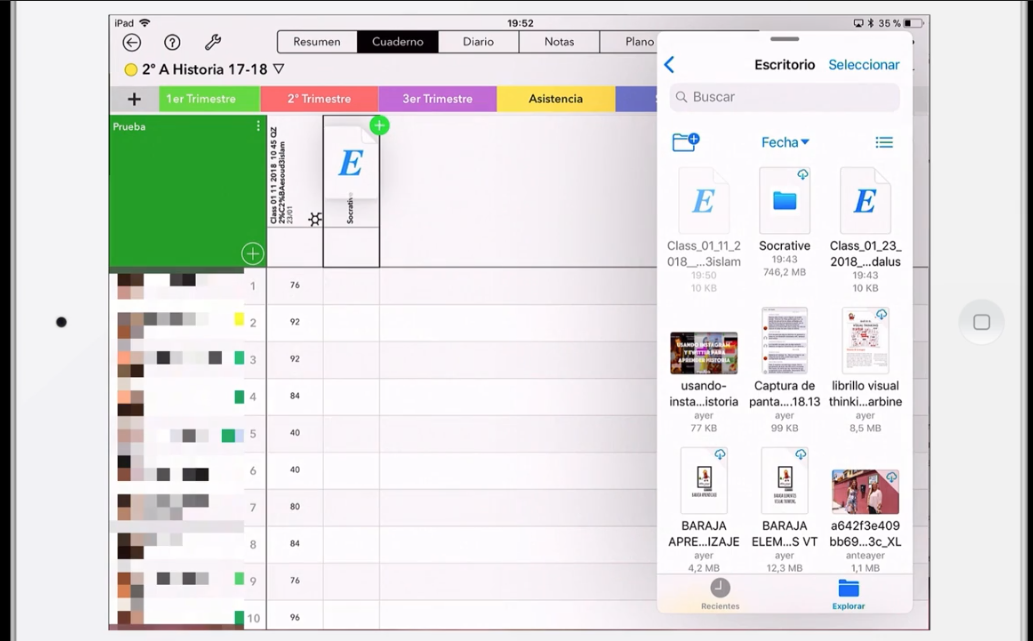Add a new tab with plus icon

(x=134, y=99)
